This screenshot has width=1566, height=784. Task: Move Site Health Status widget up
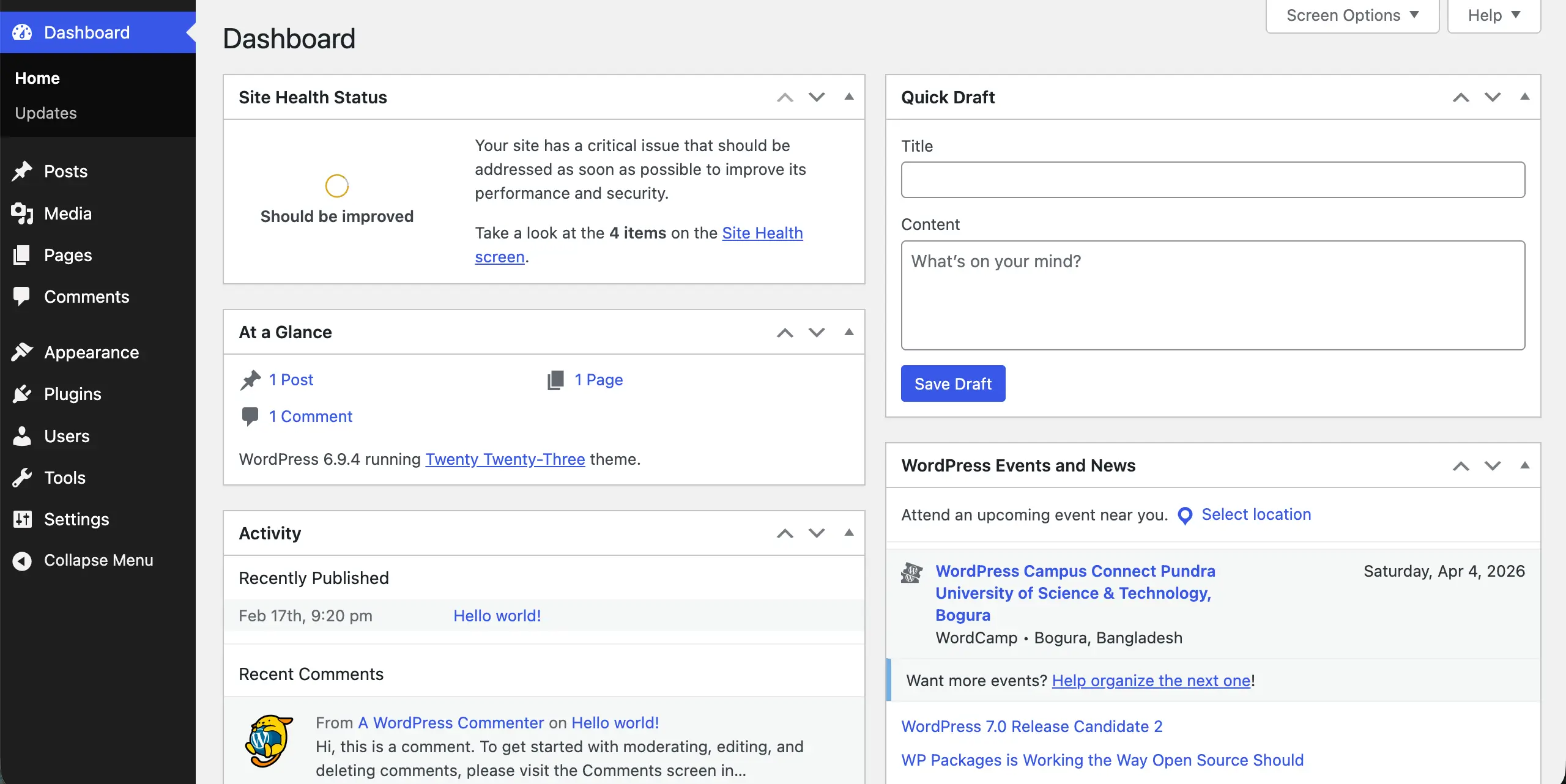(x=785, y=97)
